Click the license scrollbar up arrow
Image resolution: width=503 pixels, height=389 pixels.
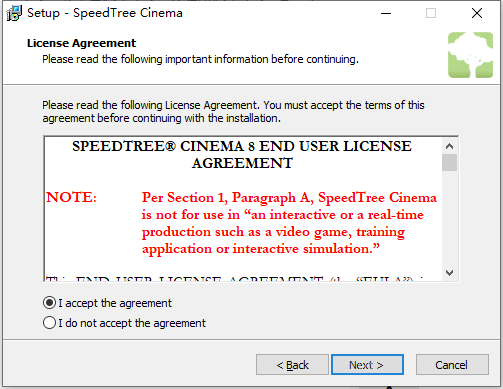449,146
